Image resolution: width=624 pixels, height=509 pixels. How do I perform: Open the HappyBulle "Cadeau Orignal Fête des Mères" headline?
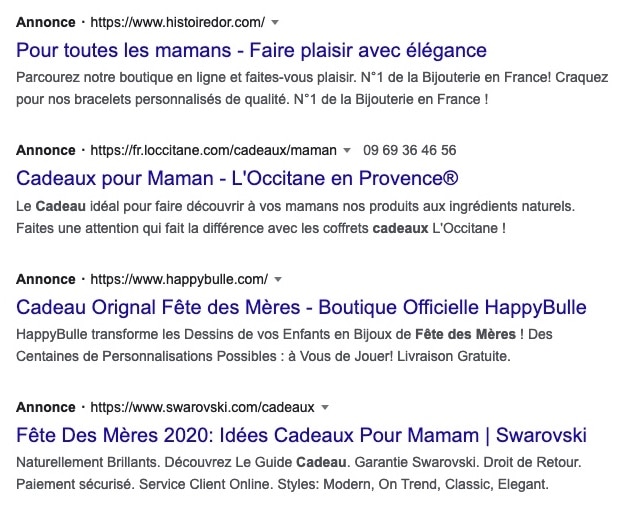coord(301,306)
